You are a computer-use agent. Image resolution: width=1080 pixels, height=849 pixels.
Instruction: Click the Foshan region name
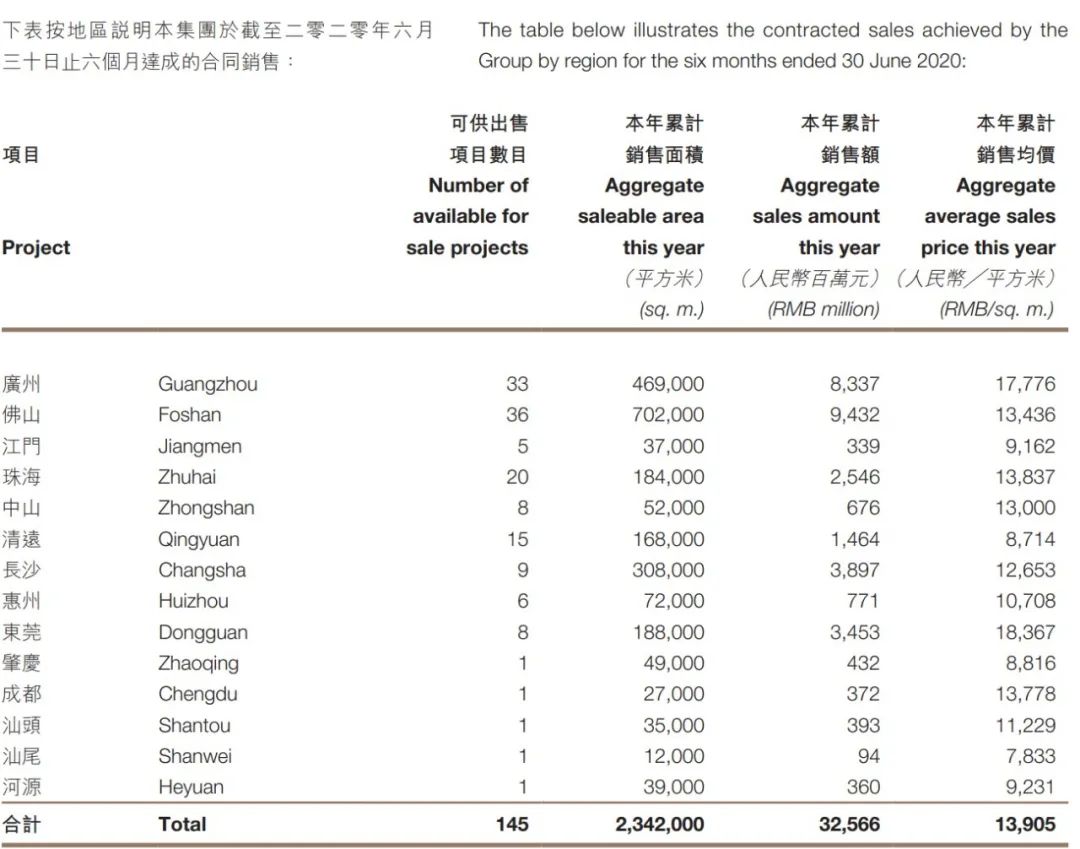(189, 415)
